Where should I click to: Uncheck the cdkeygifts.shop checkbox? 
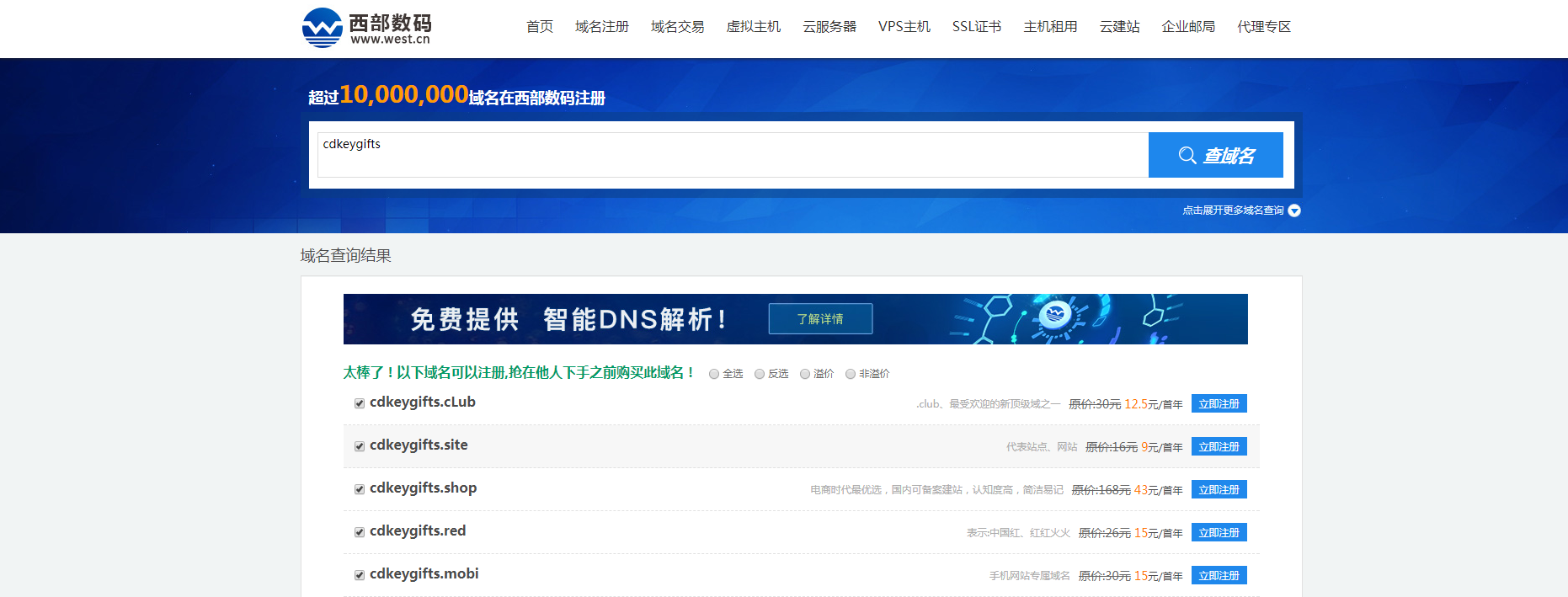(x=360, y=489)
